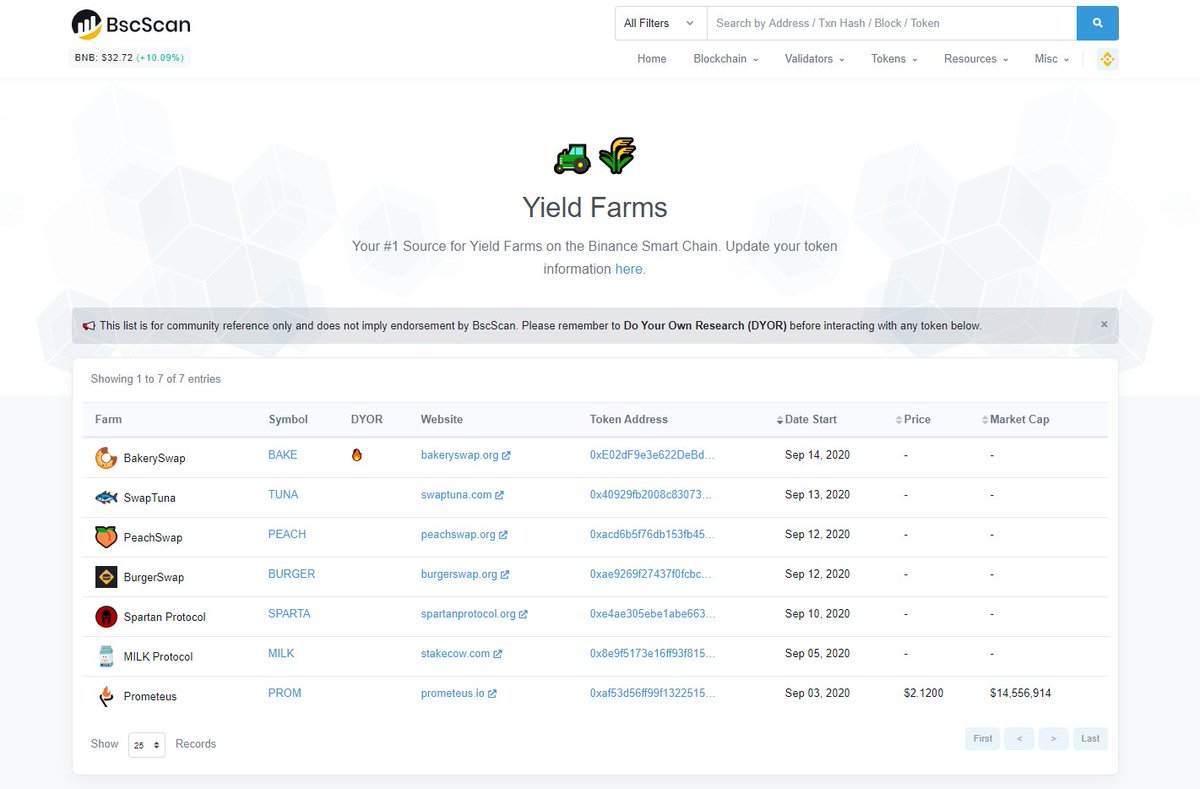The width and height of the screenshot is (1200, 789).
Task: Click the Sep 14, 2020 date cell
Action: 817,455
